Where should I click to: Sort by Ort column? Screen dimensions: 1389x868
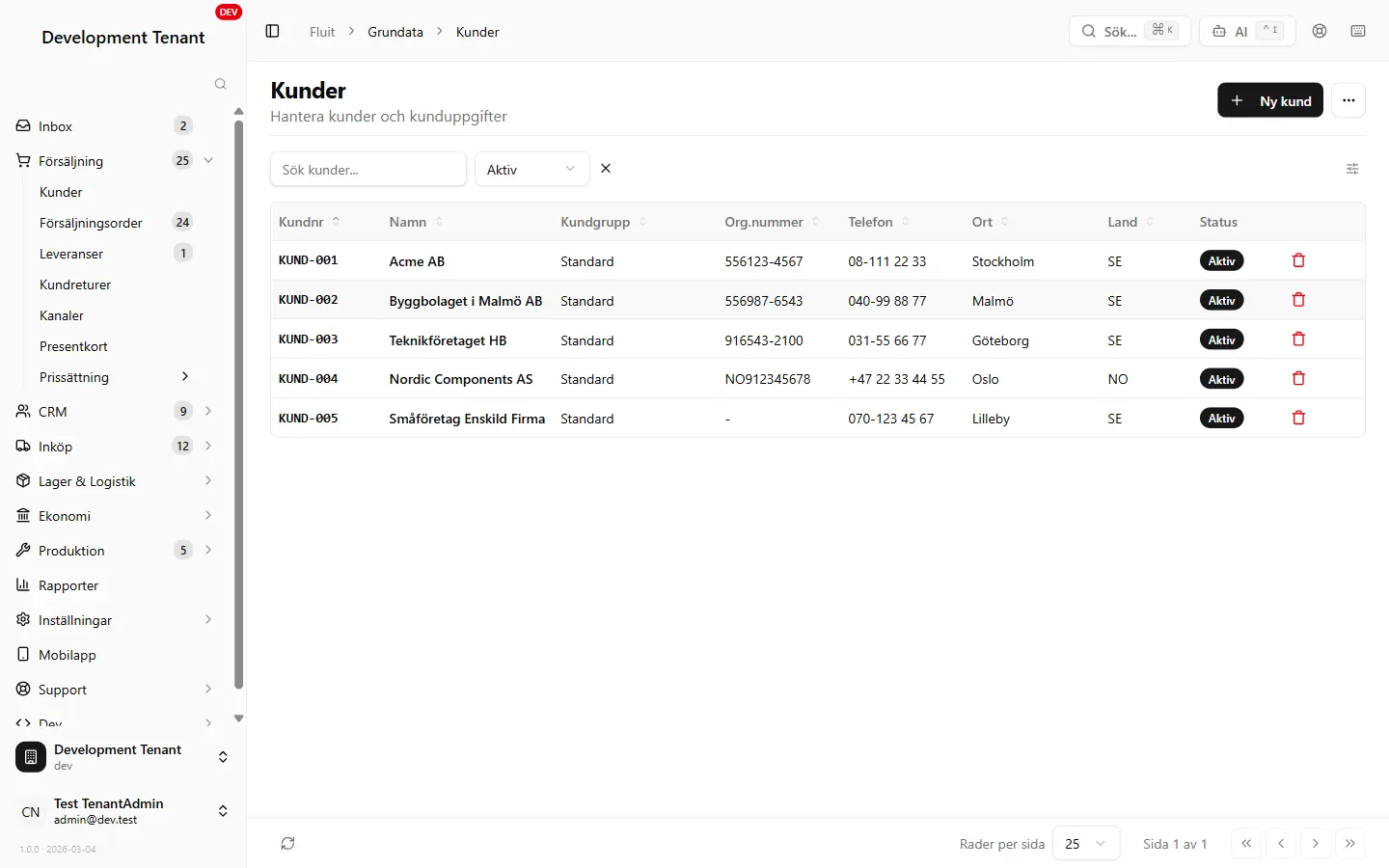(991, 222)
